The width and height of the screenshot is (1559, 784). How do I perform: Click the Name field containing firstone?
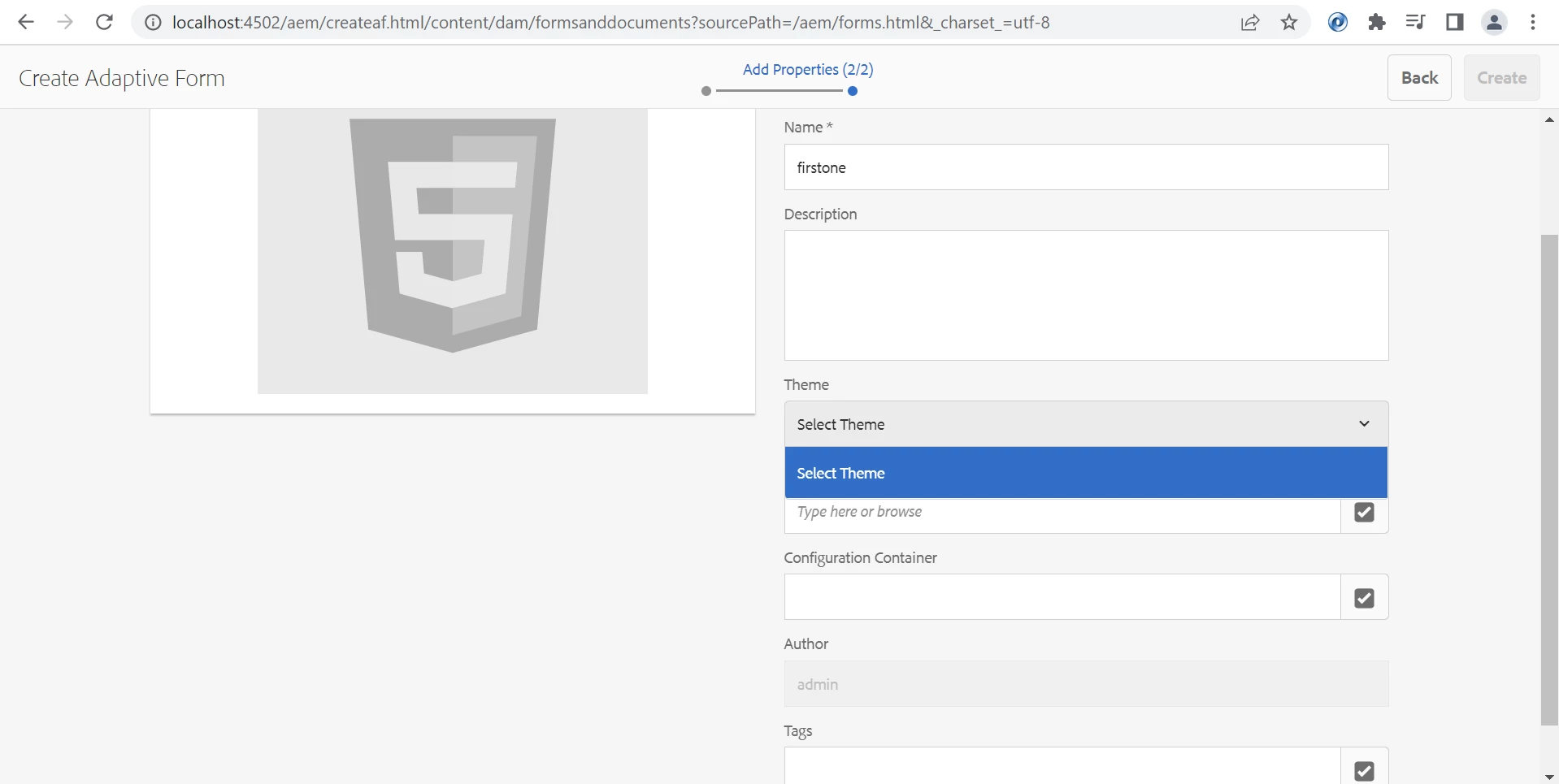pyautogui.click(x=1086, y=167)
